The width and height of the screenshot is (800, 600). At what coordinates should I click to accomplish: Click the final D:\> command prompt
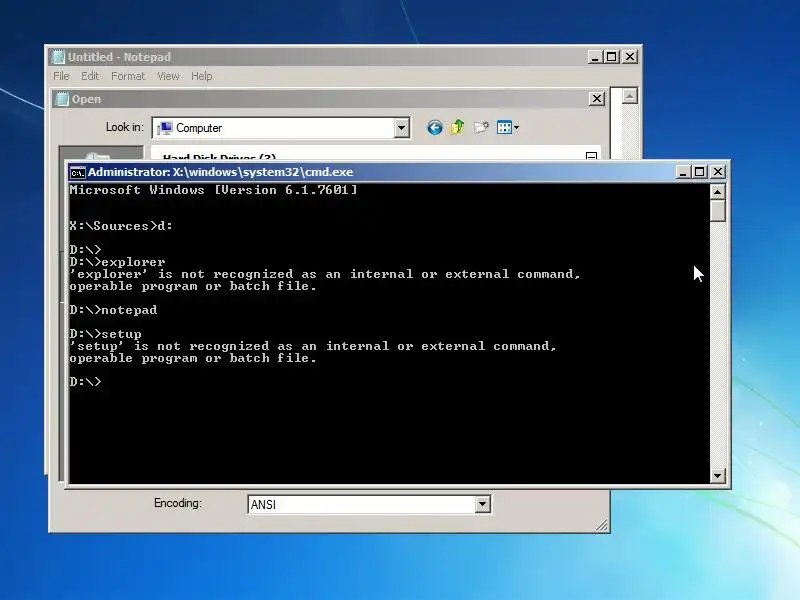85,382
